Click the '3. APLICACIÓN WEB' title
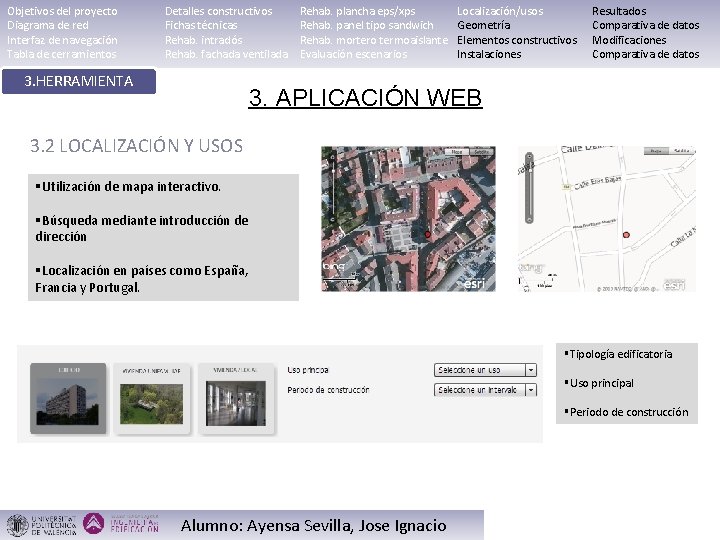Image resolution: width=720 pixels, height=540 pixels. [x=365, y=97]
